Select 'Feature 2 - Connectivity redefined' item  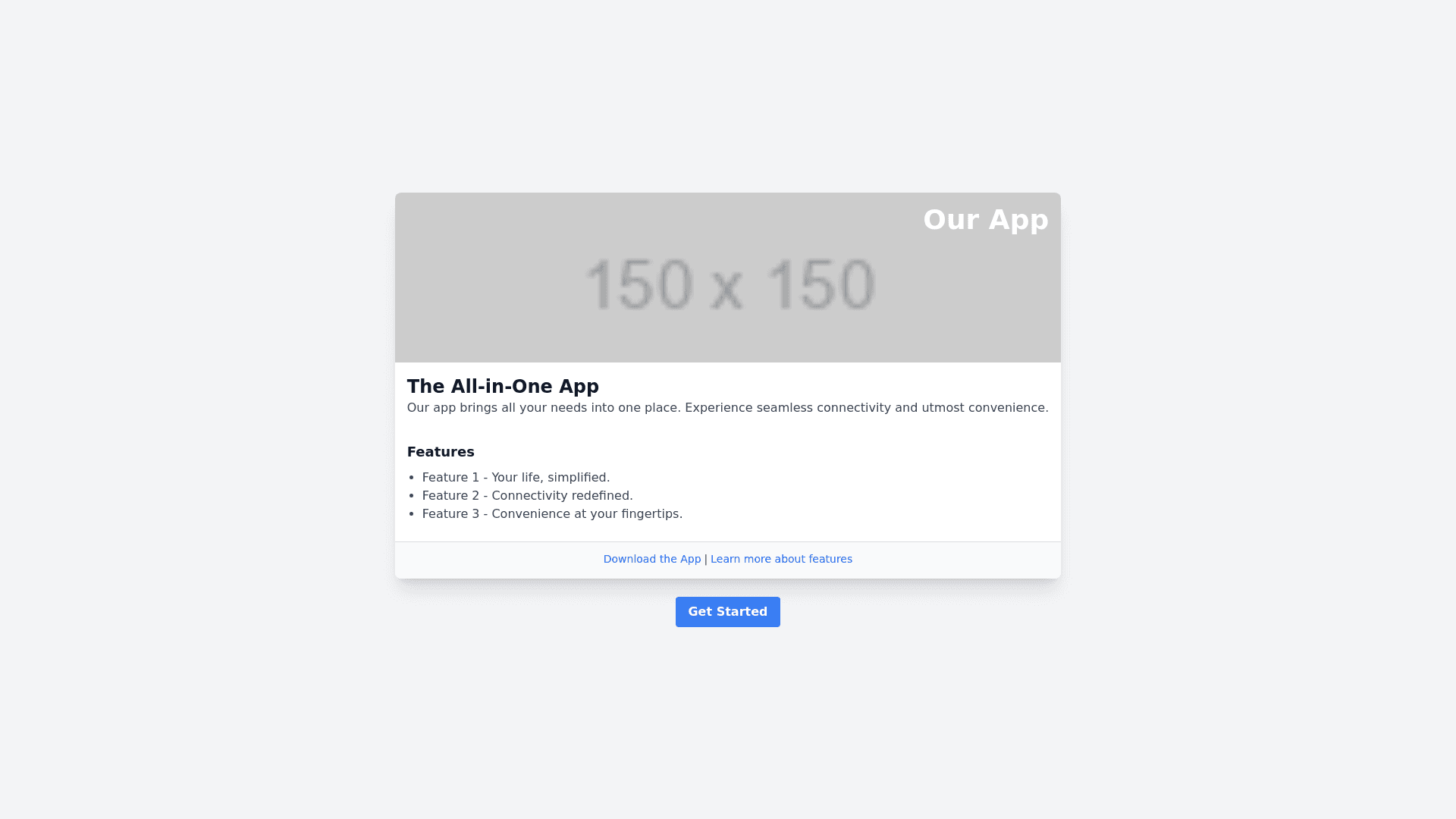[x=527, y=496]
